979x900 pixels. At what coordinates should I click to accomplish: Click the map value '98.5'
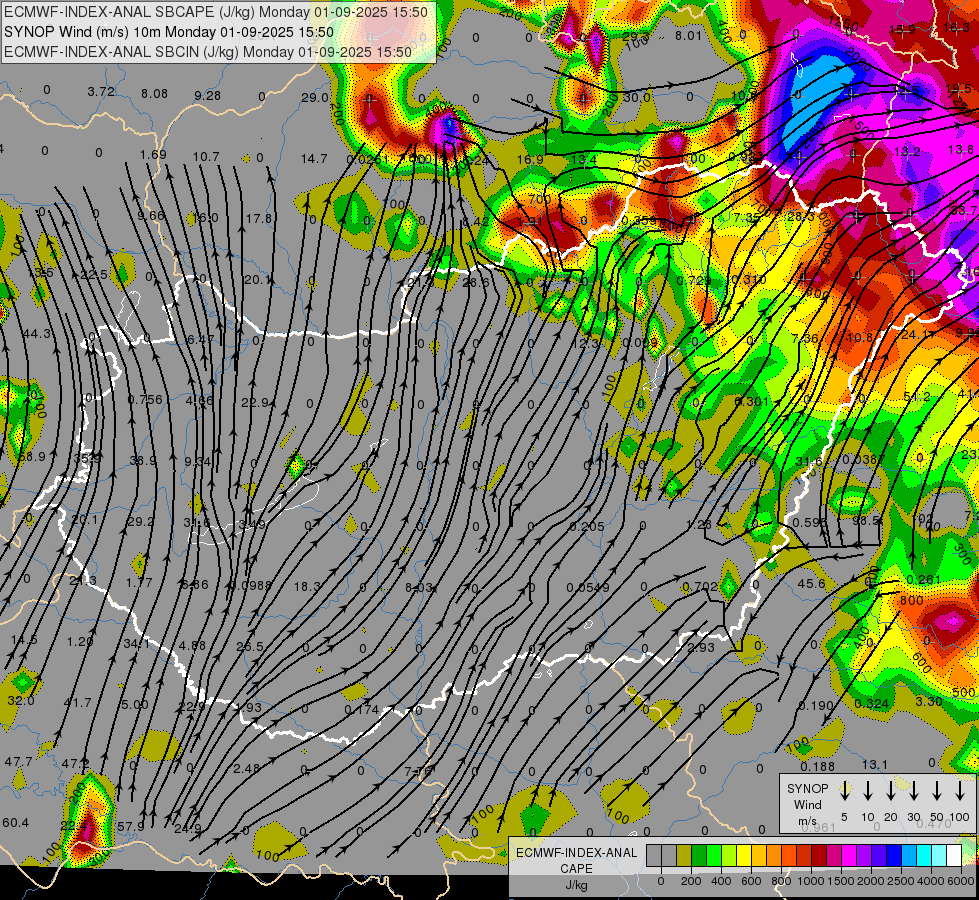pyautogui.click(x=866, y=520)
